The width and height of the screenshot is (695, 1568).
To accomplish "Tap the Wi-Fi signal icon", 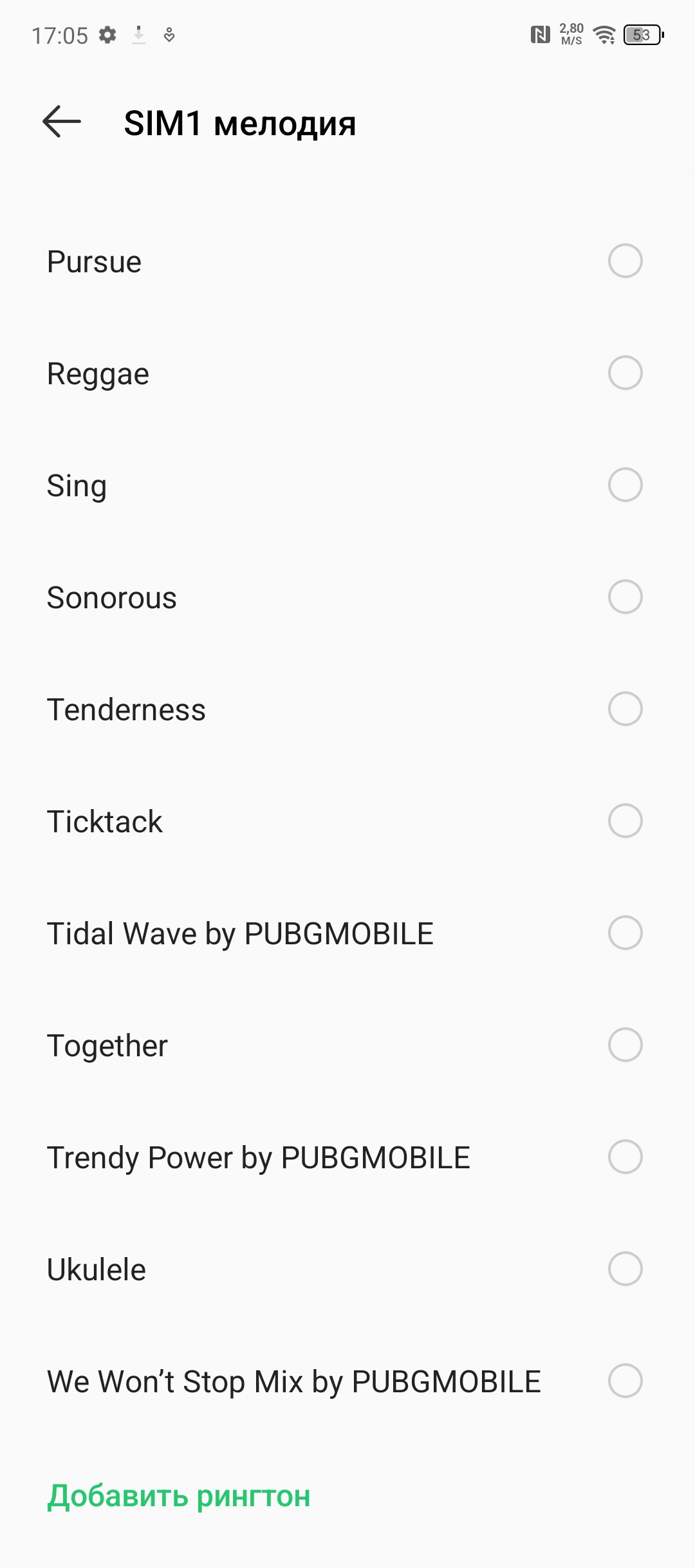I will click(x=604, y=35).
